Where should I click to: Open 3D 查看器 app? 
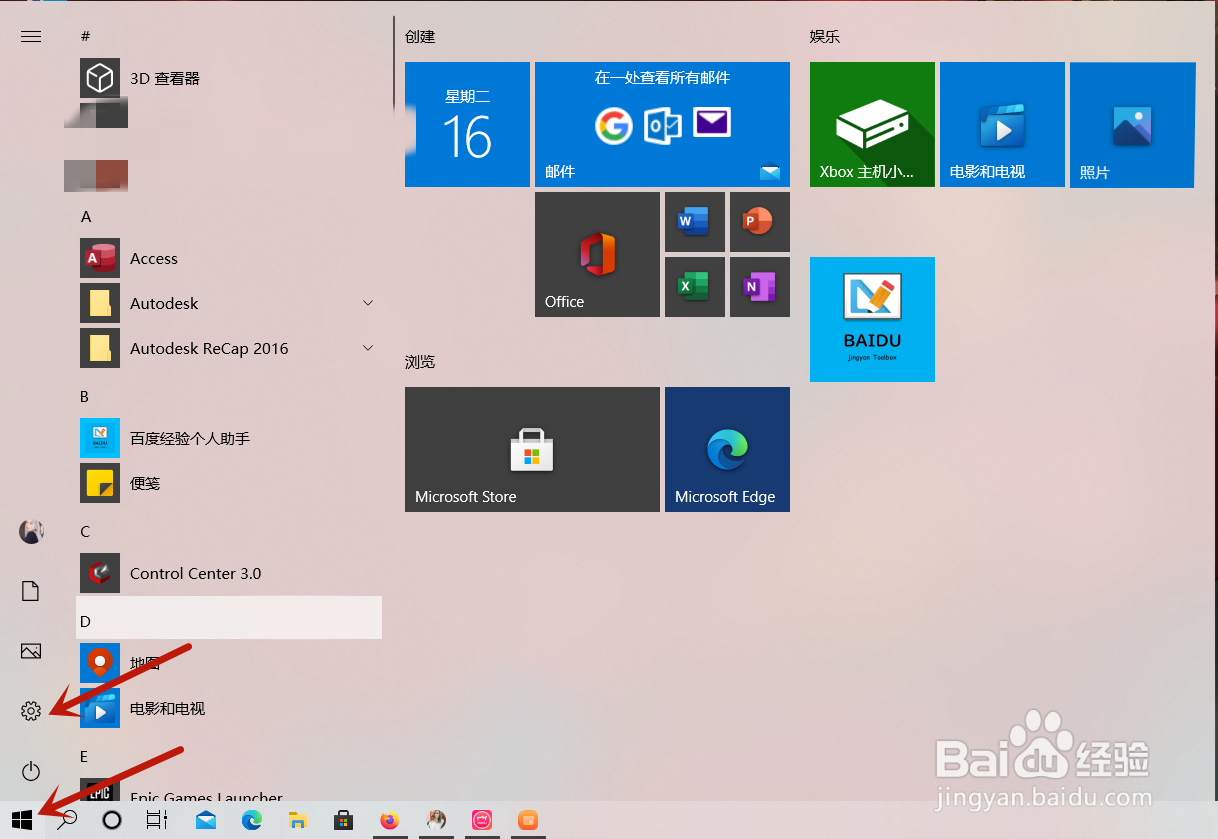pos(229,78)
